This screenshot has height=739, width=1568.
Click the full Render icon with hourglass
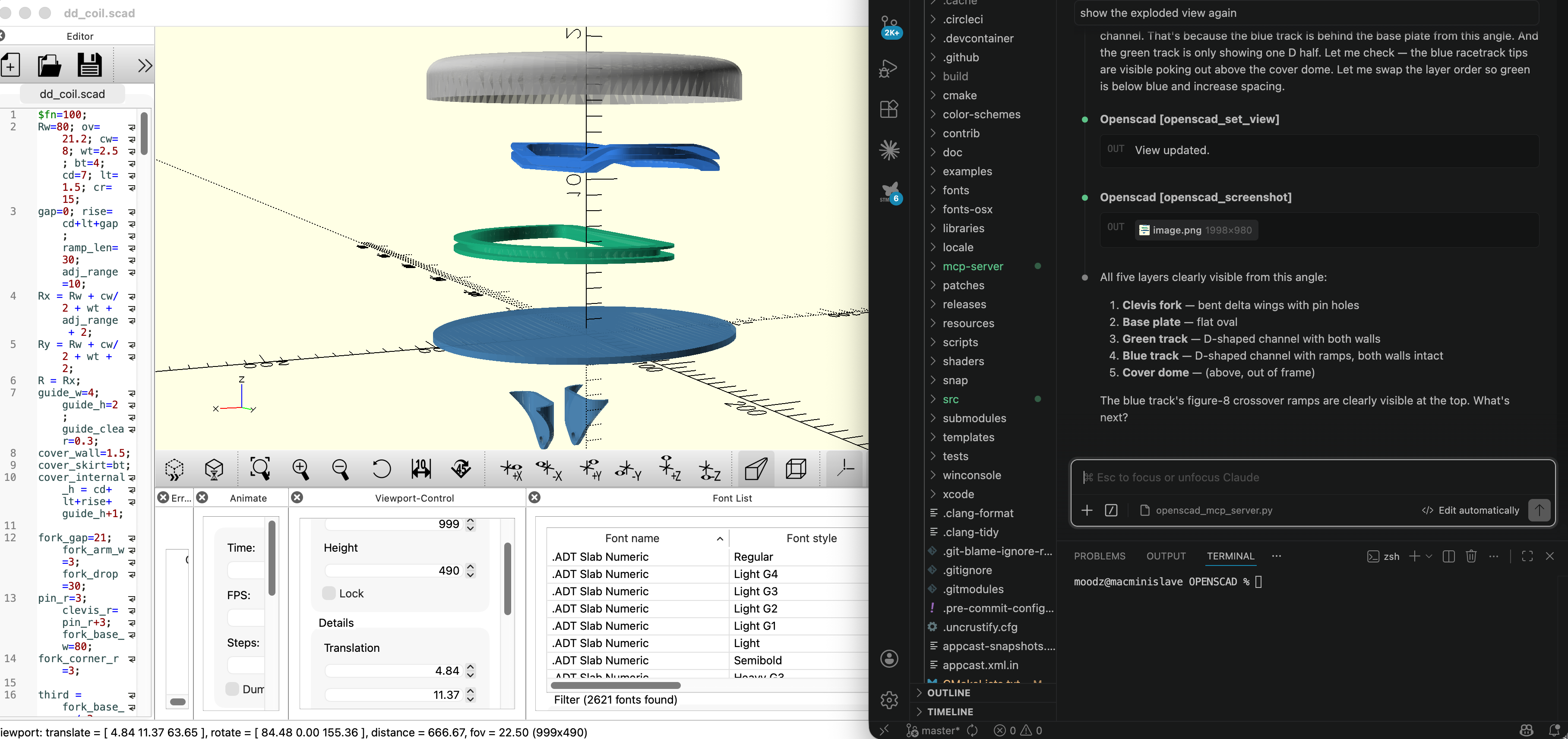[x=214, y=469]
